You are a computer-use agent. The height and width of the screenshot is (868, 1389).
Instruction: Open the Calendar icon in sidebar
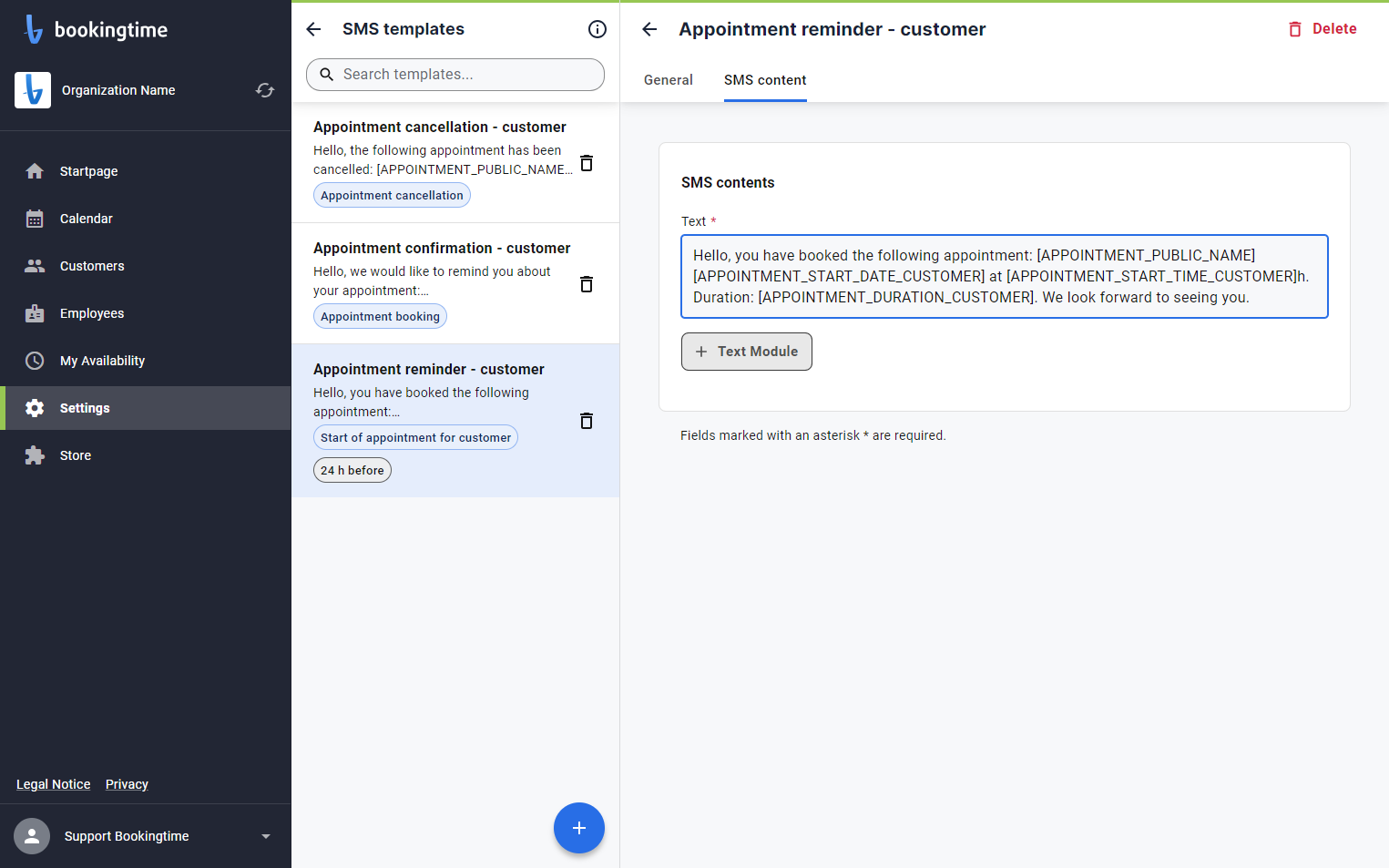[35, 219]
